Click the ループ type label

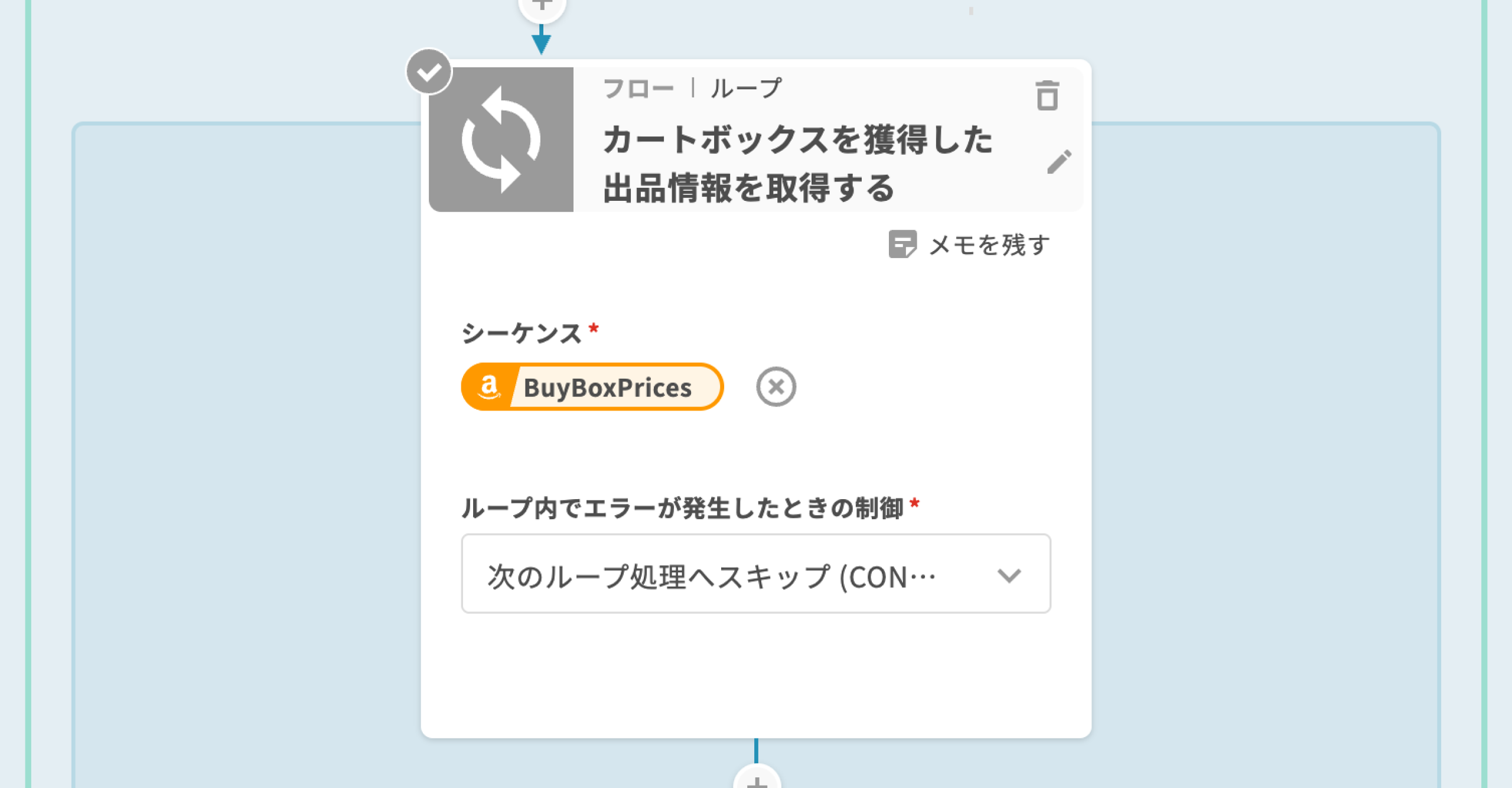pyautogui.click(x=746, y=89)
